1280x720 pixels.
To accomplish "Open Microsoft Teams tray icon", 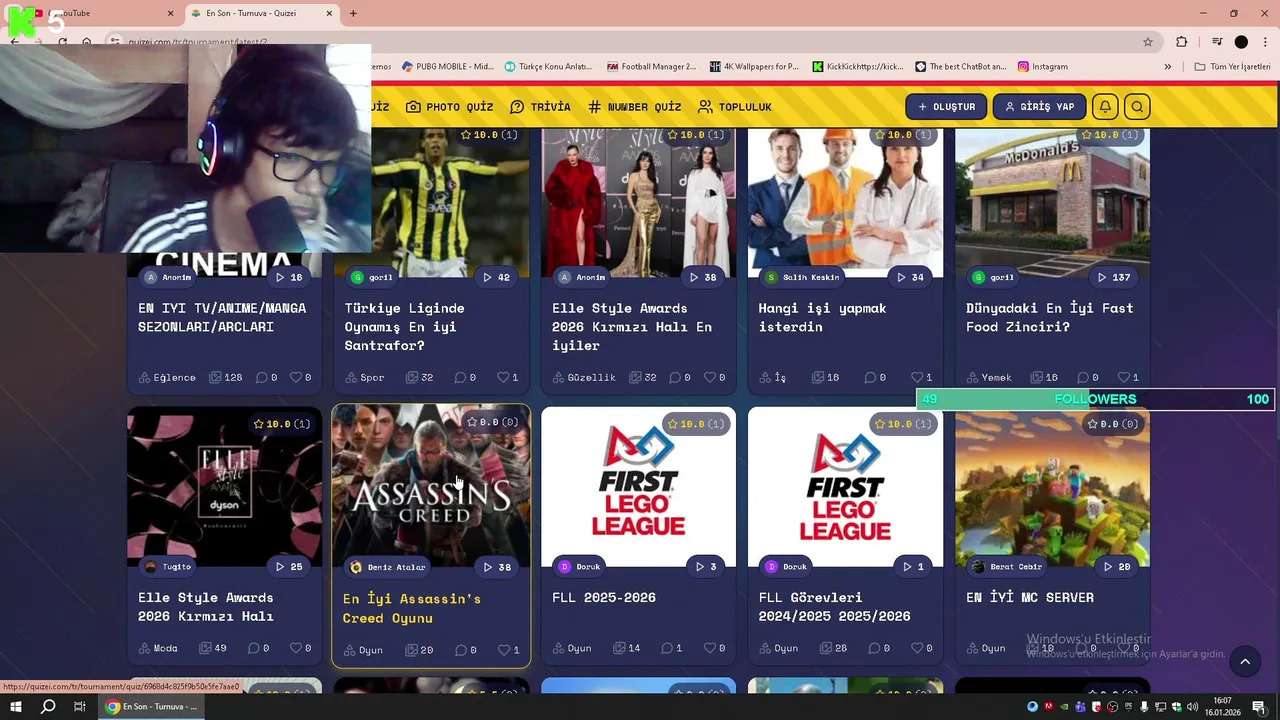I will pyautogui.click(x=1080, y=707).
